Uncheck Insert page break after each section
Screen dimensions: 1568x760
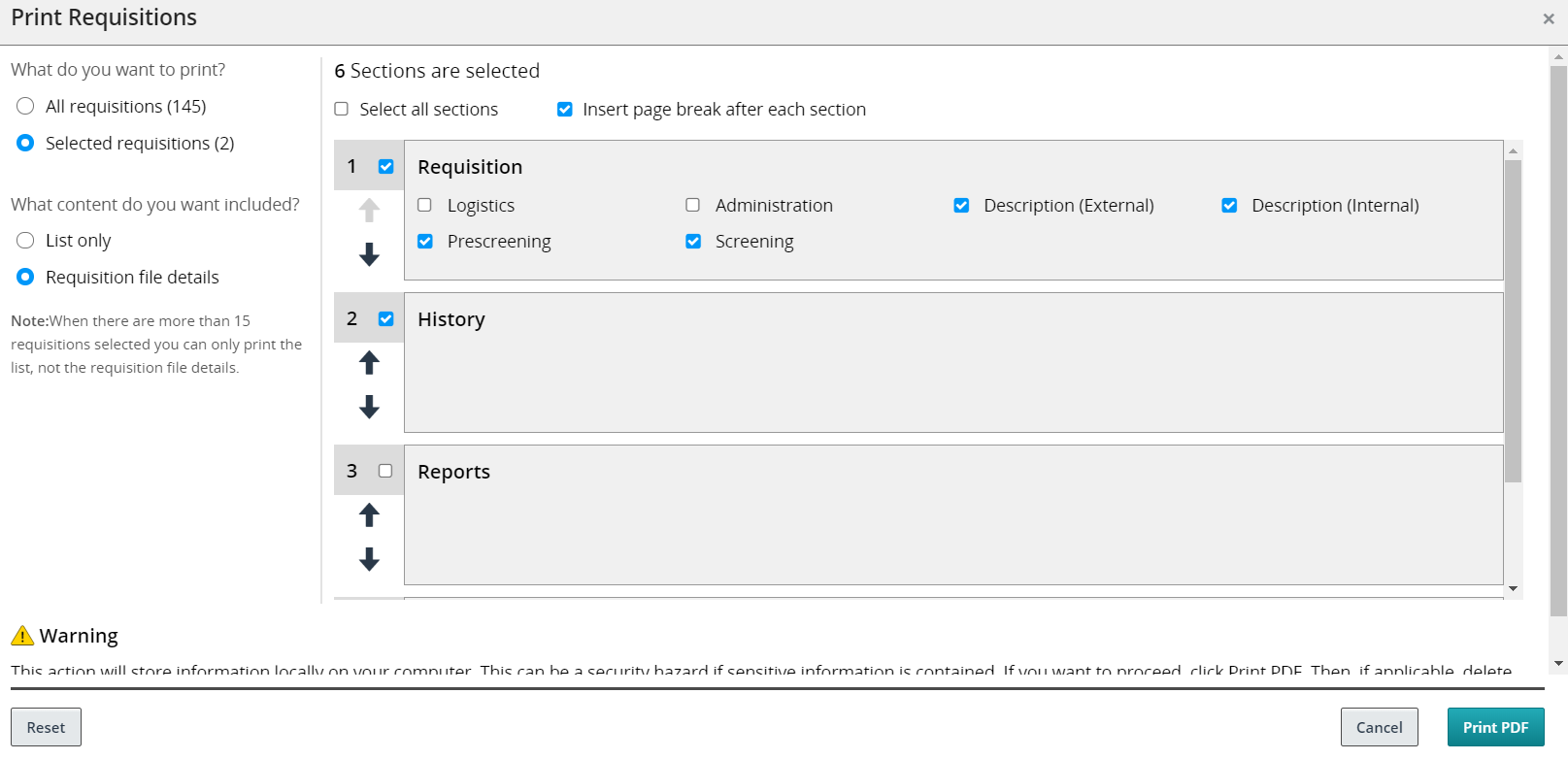(565, 109)
